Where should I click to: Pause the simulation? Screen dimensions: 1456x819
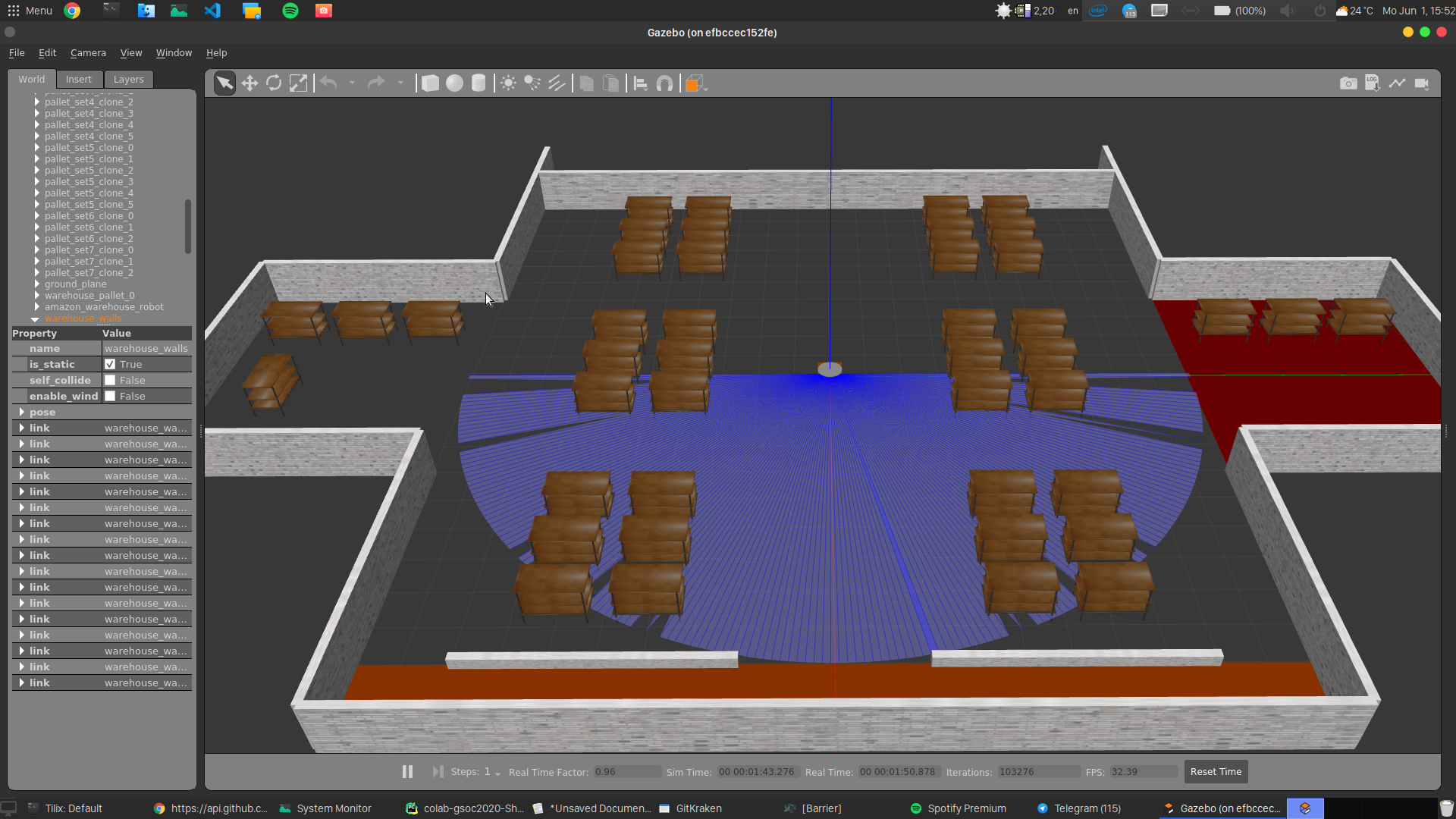(407, 772)
